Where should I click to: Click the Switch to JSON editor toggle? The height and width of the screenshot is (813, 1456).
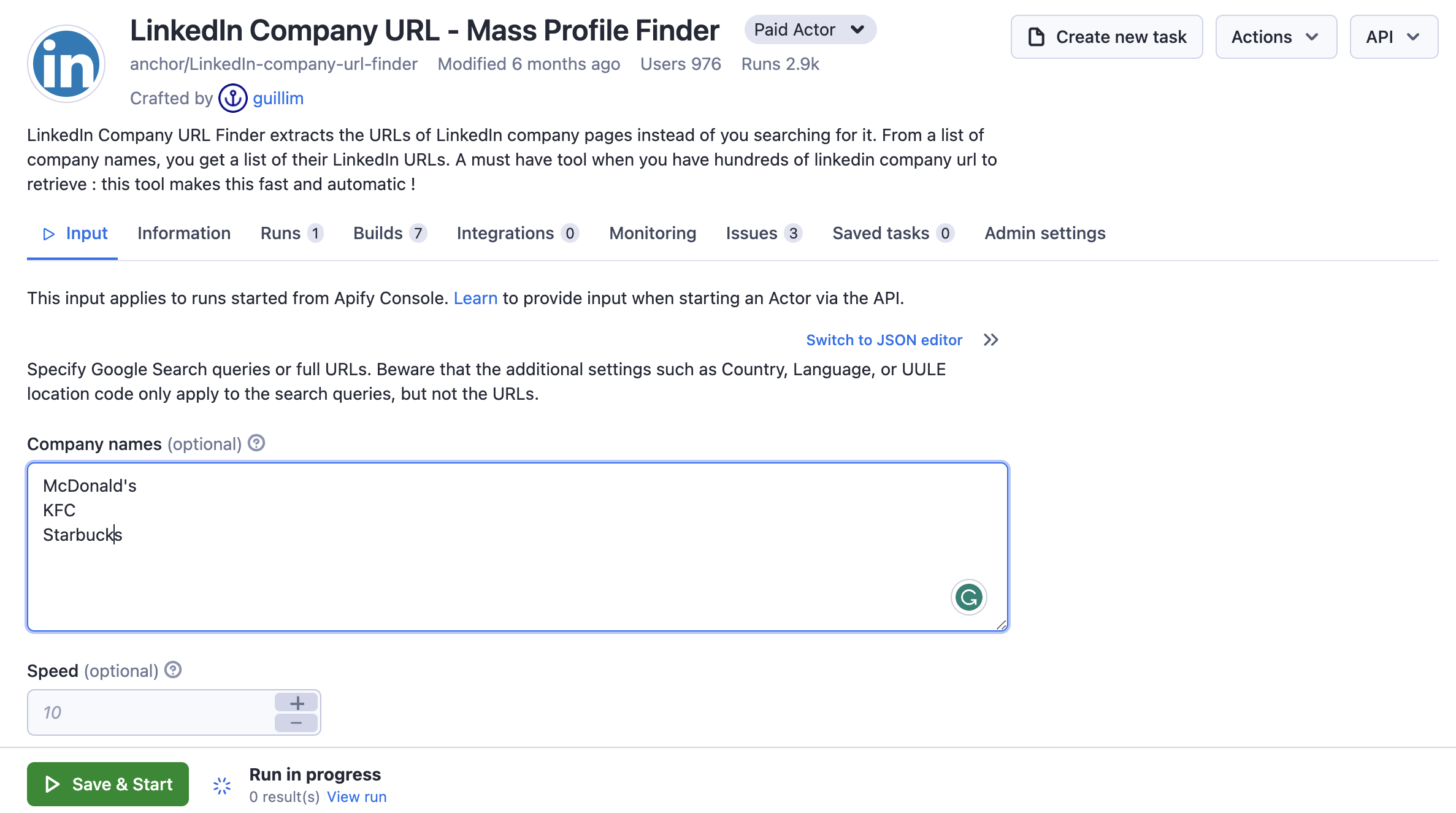[x=902, y=339]
